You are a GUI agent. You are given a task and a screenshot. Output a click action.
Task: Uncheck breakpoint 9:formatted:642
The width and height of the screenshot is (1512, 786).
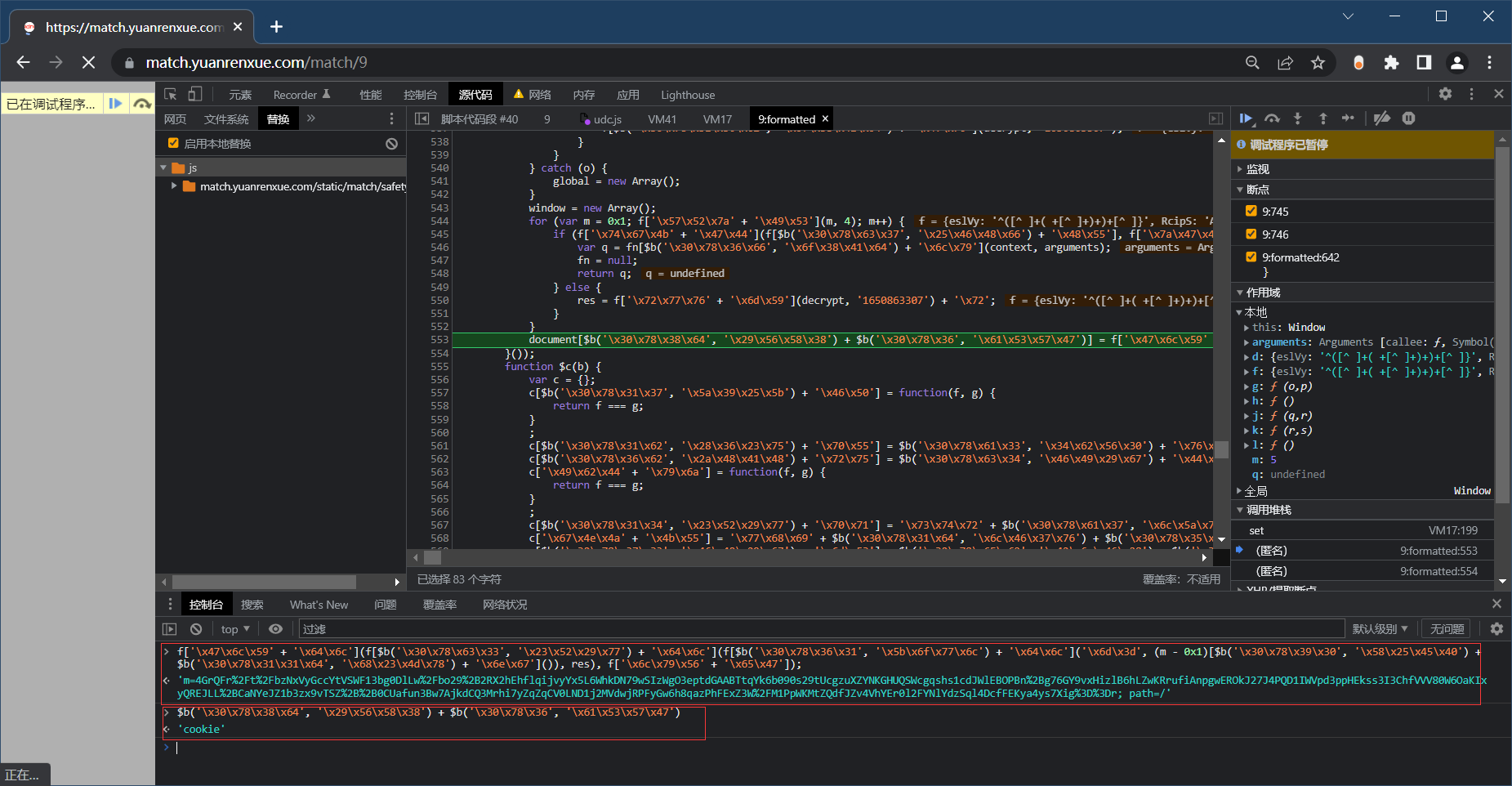coord(1251,257)
